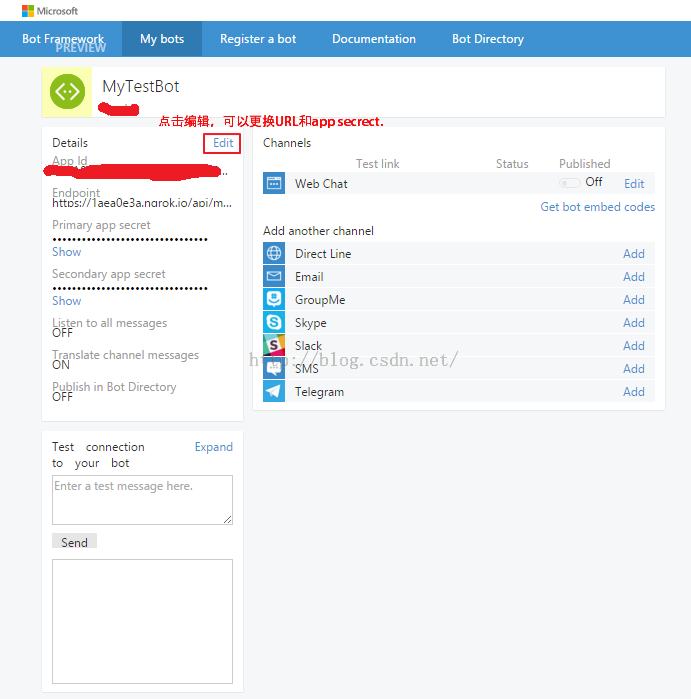Click the Add another channel heading

pos(318,231)
